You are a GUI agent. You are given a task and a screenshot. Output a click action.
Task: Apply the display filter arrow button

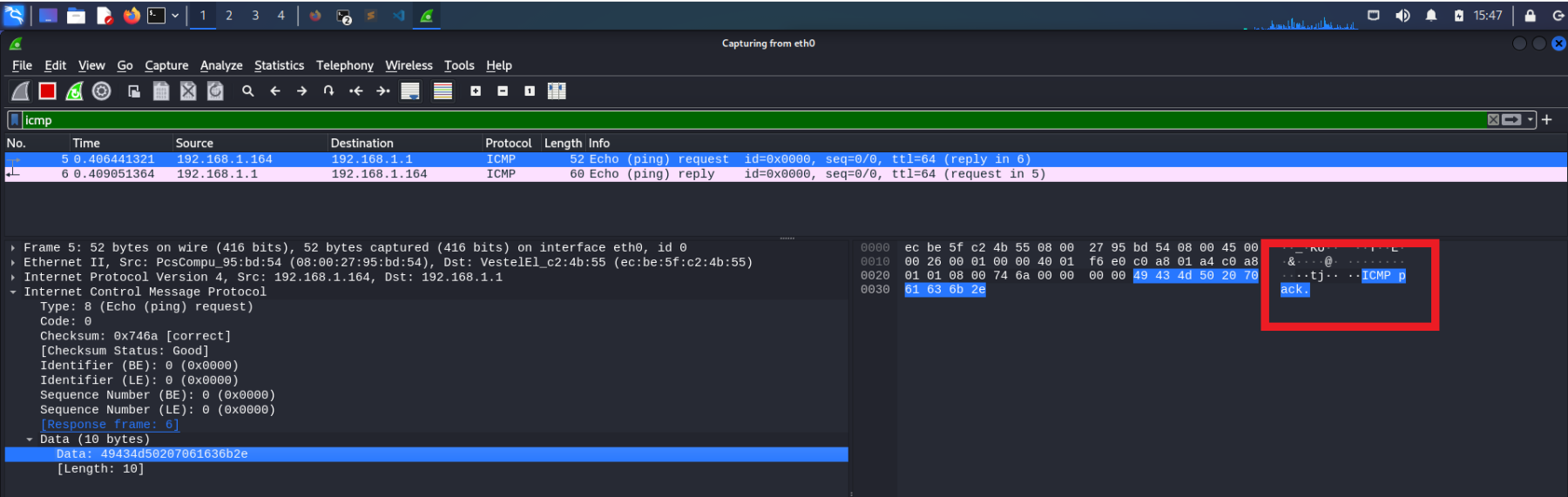[x=1512, y=120]
